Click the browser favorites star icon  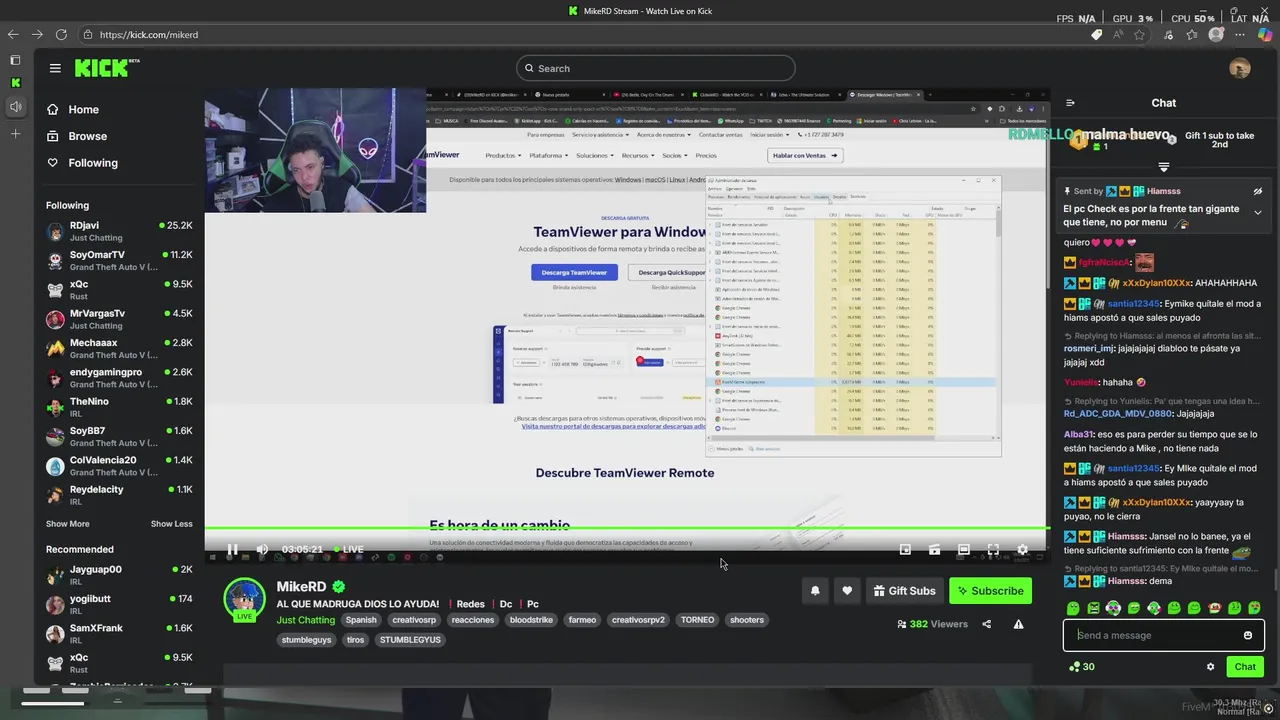click(x=1139, y=34)
